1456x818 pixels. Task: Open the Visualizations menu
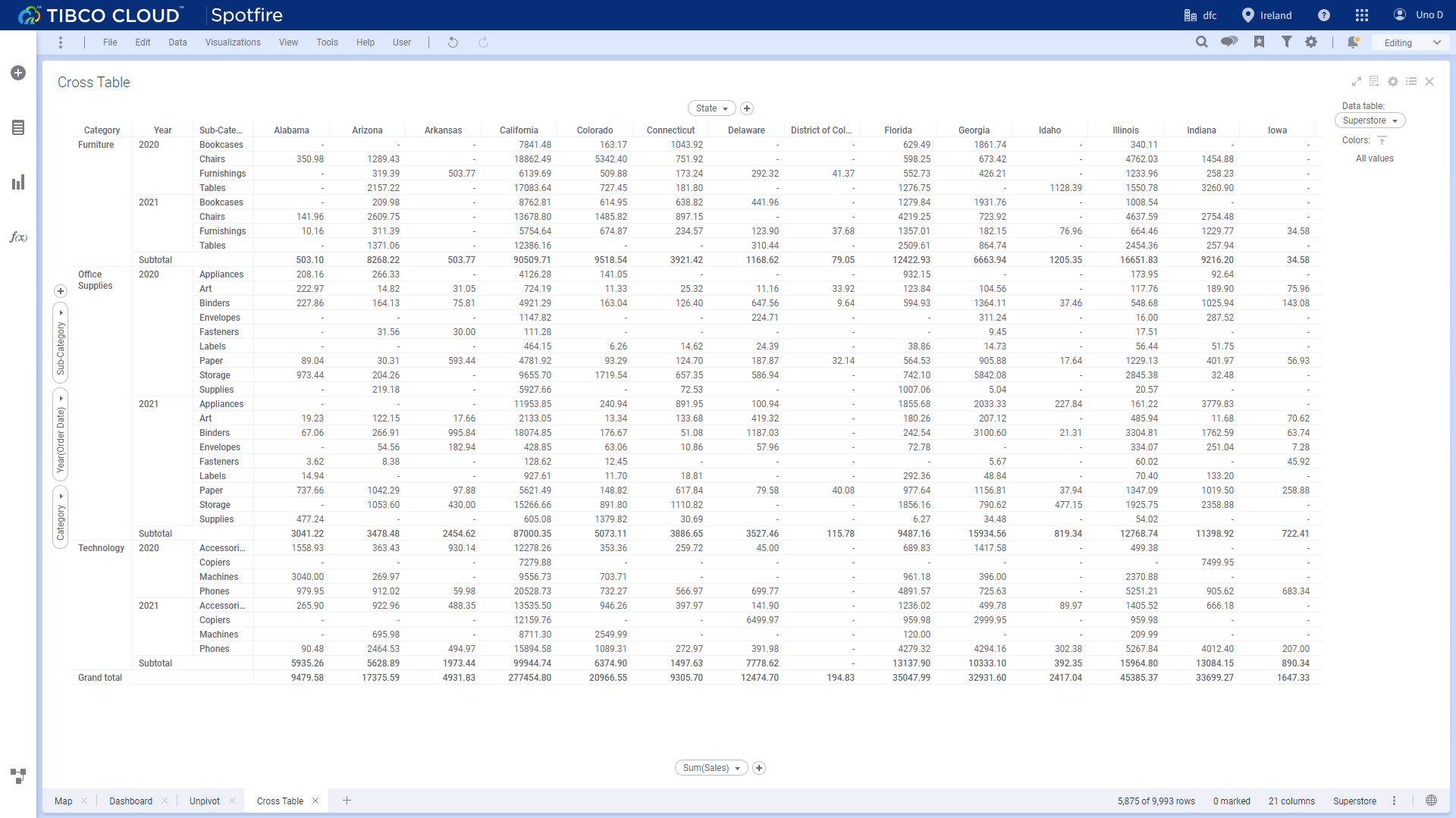(232, 42)
